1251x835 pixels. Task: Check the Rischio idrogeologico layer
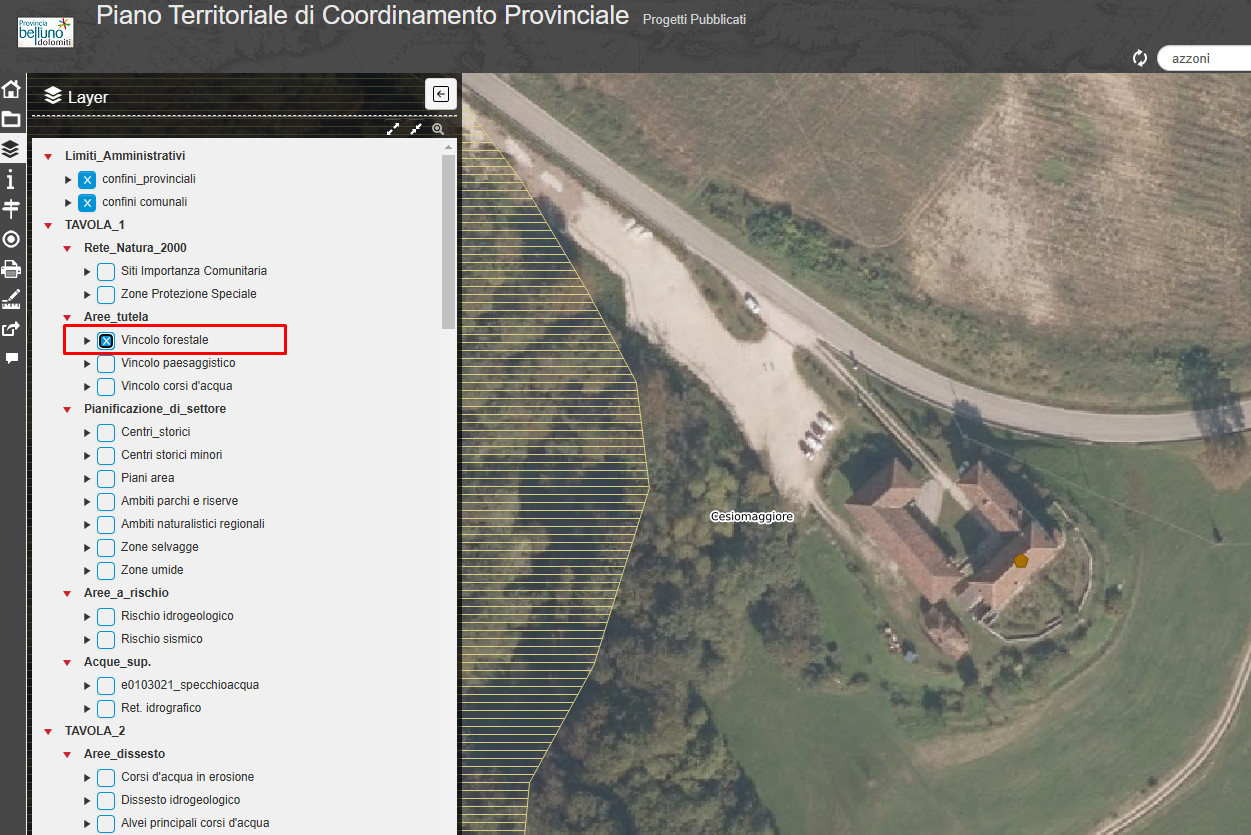click(106, 617)
